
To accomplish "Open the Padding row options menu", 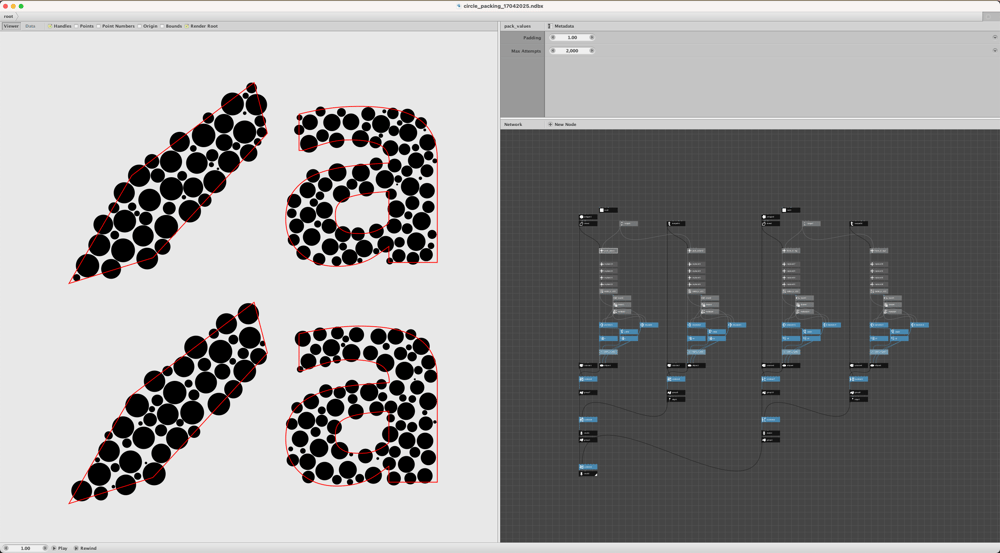I will pyautogui.click(x=994, y=37).
